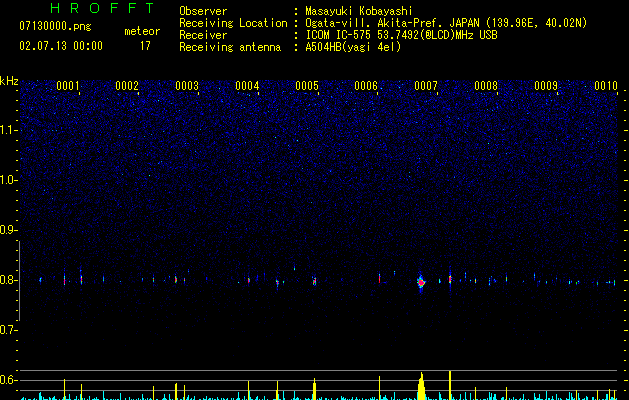Click time marker 0003
Viewport: 629px width, 400px height.
[187, 86]
